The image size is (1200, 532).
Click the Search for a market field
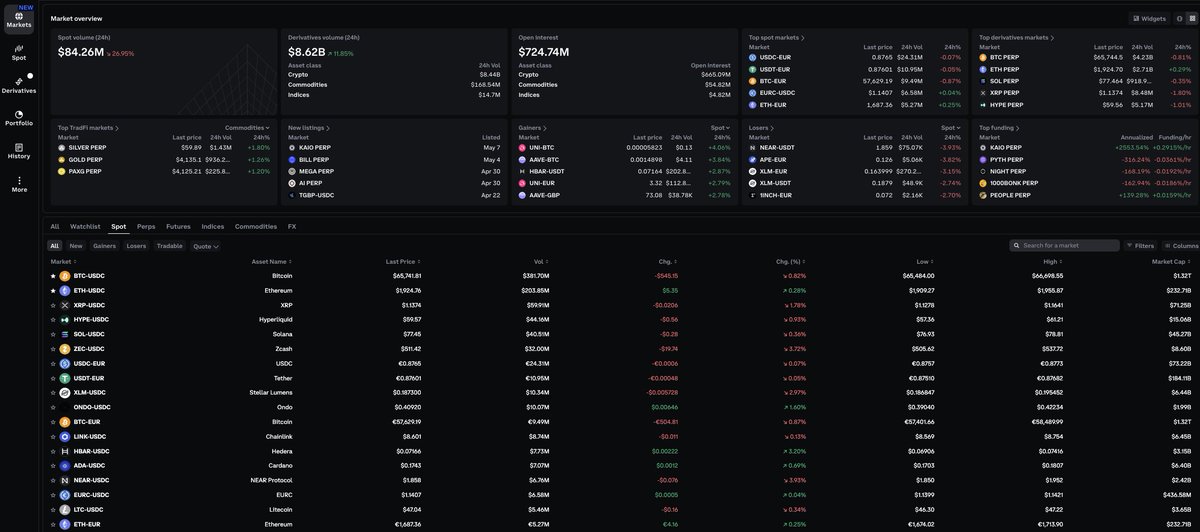(x=1064, y=245)
